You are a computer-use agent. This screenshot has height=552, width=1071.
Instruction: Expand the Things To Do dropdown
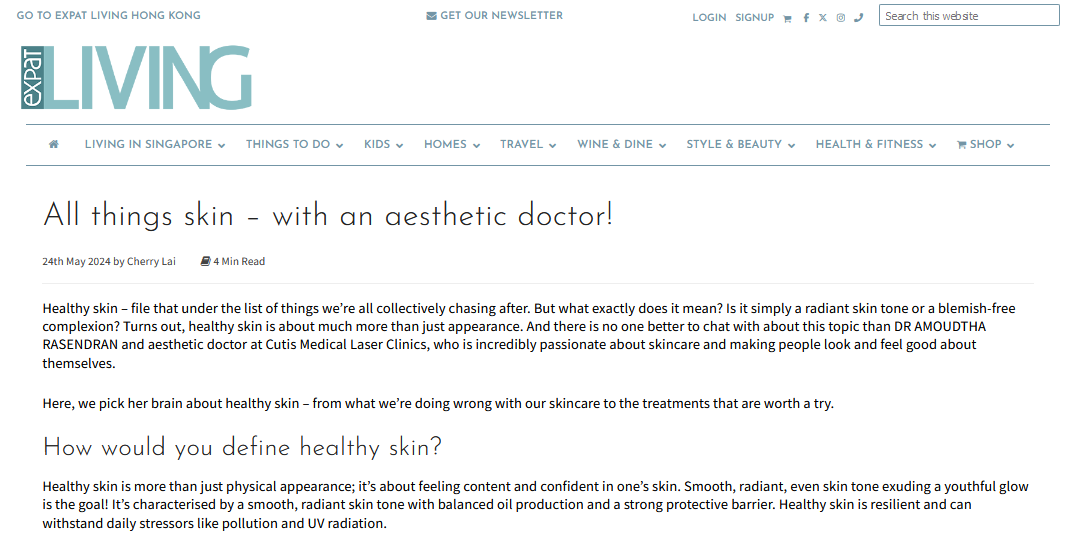(294, 145)
